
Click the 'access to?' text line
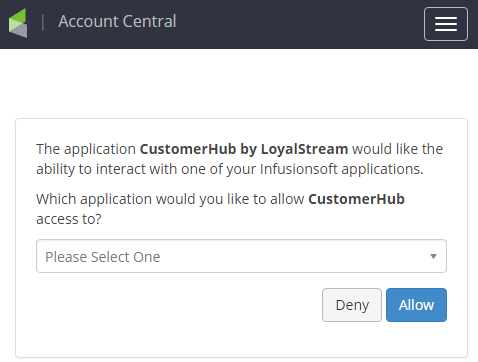pyautogui.click(x=69, y=219)
